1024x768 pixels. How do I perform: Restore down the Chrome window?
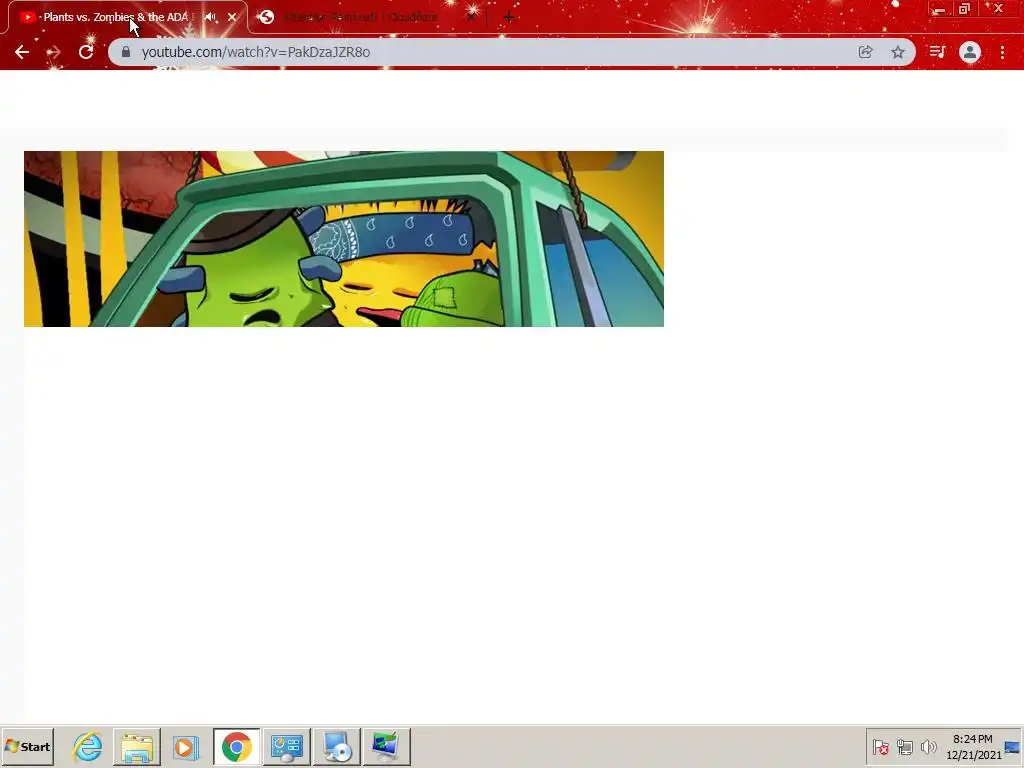pyautogui.click(x=965, y=9)
